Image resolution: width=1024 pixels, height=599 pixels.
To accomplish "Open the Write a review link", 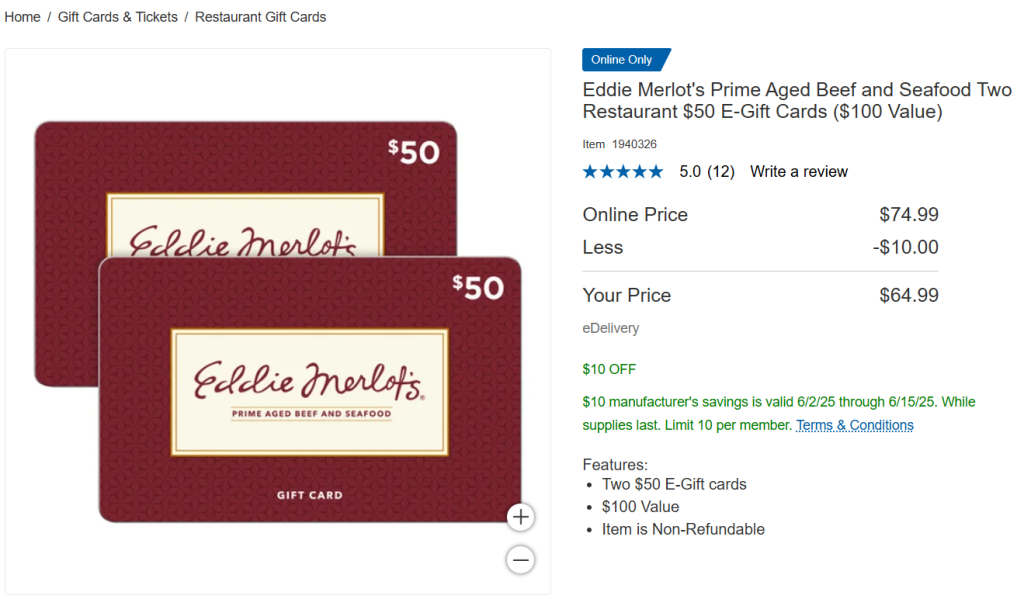I will 798,172.
